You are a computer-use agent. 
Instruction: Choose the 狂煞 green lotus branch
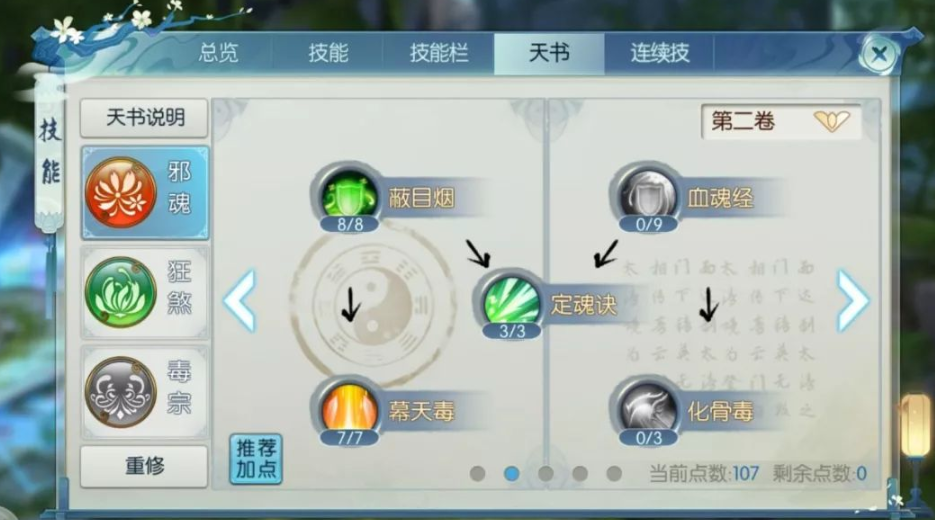click(145, 292)
